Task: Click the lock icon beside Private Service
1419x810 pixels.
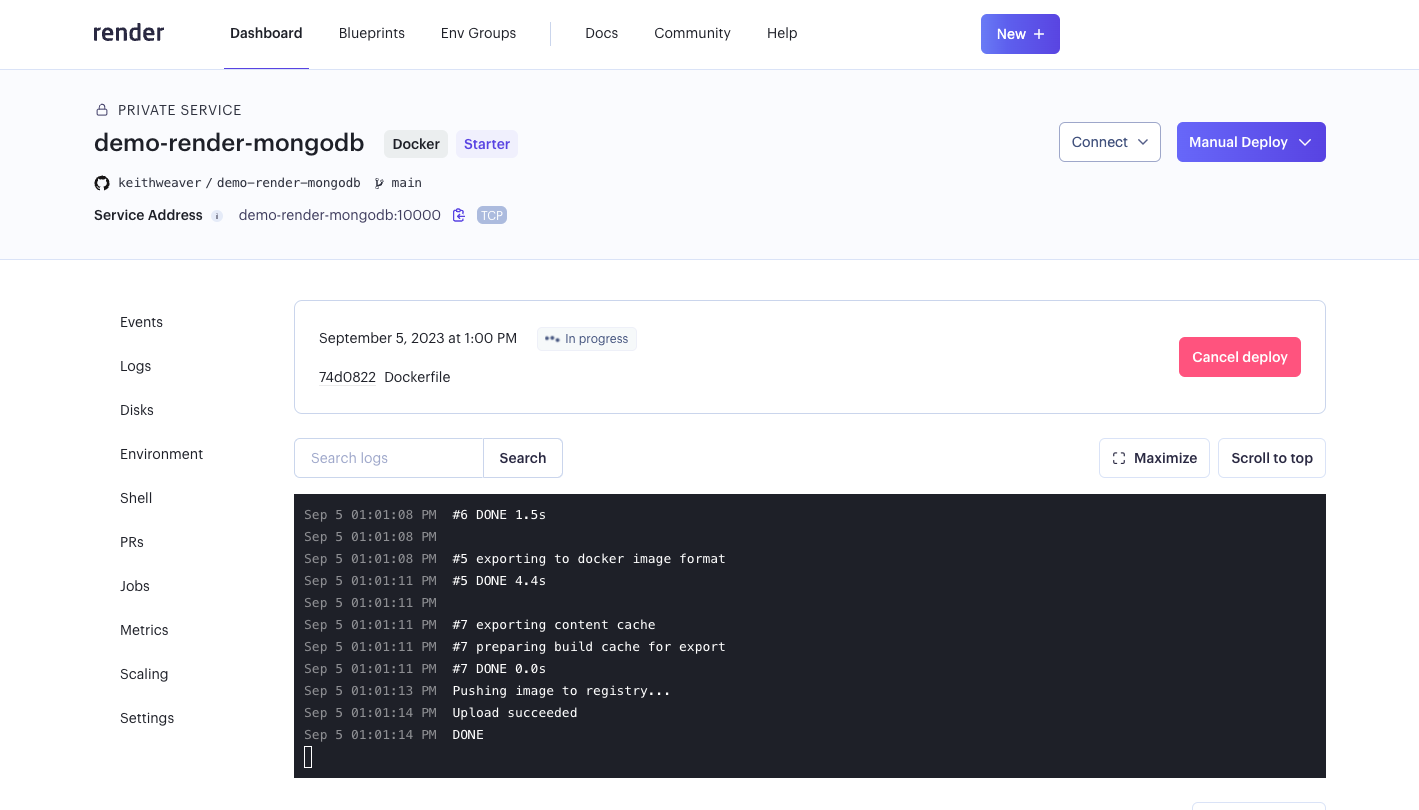Action: tap(102, 110)
